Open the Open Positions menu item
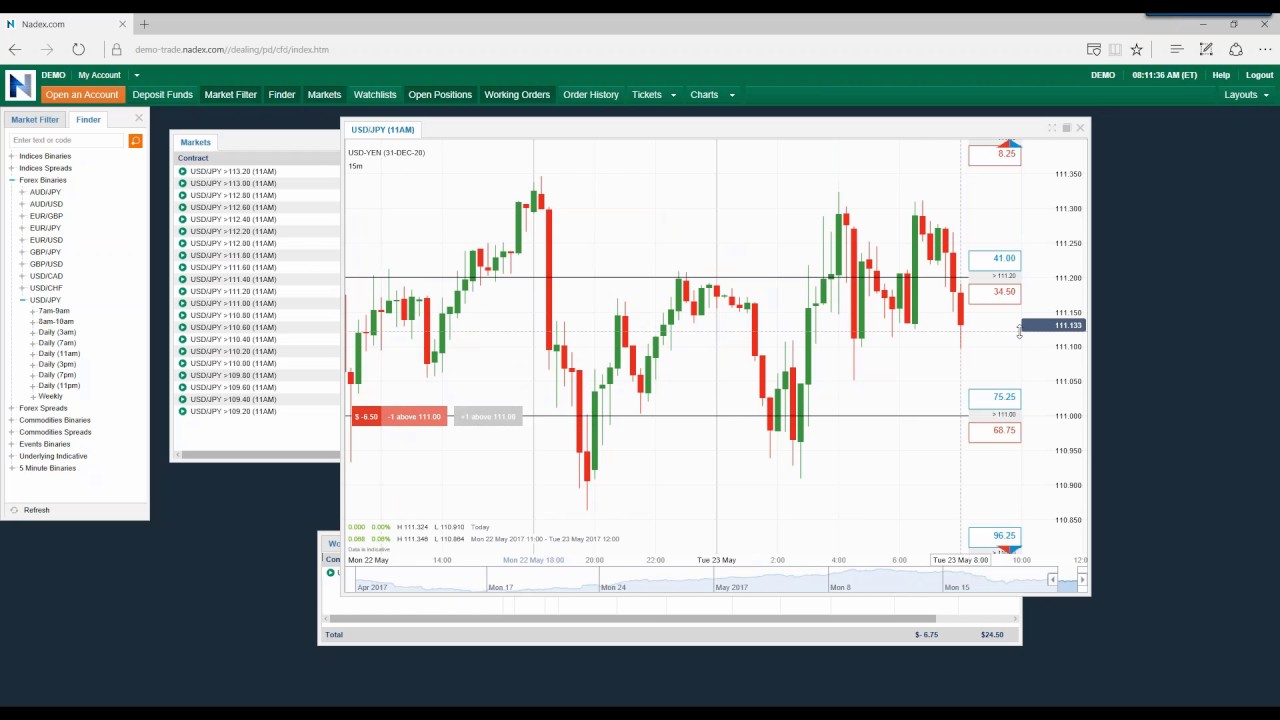This screenshot has width=1280, height=720. tap(440, 95)
